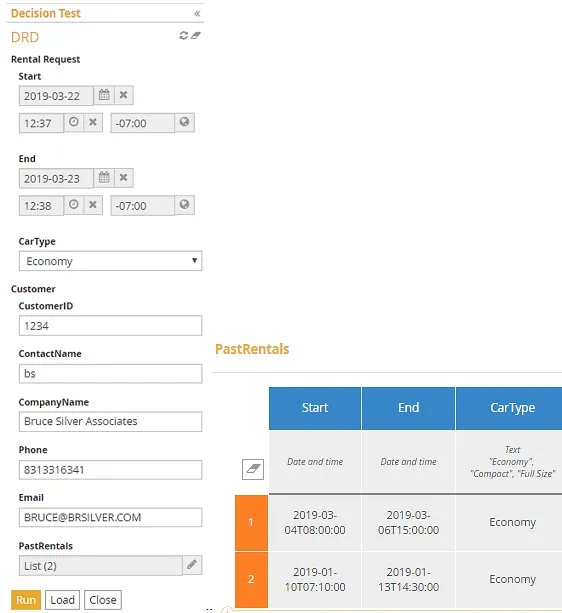Viewport: 562px width, 613px height.
Task: Expand the CarType Economy dropdown
Action: tap(111, 261)
